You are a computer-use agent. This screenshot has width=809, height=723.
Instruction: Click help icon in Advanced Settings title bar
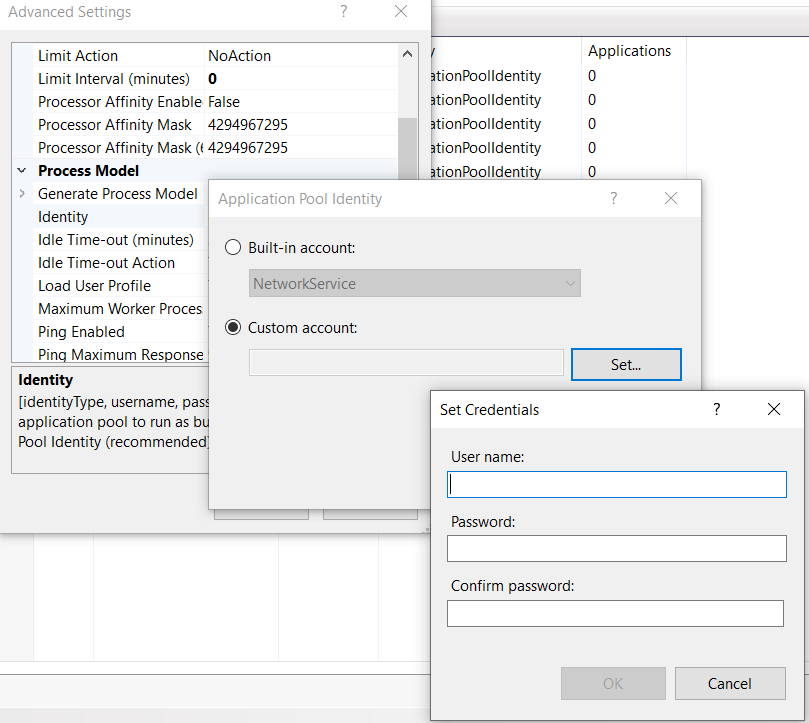pyautogui.click(x=344, y=12)
